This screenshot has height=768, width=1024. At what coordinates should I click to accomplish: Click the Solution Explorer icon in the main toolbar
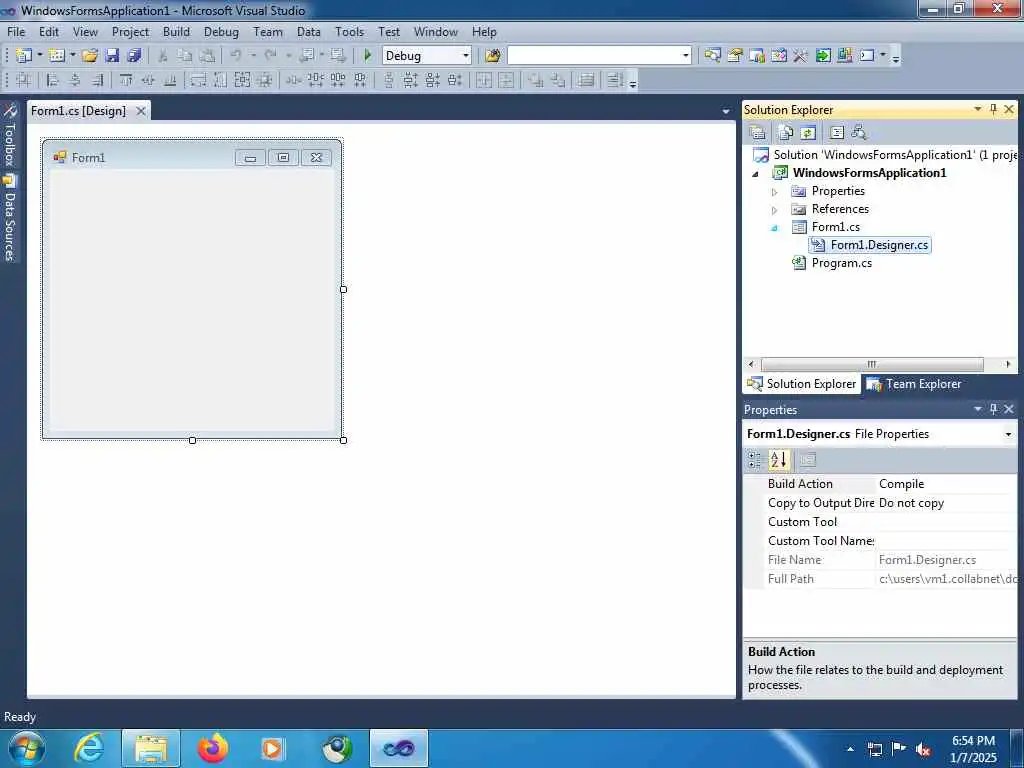(x=712, y=56)
